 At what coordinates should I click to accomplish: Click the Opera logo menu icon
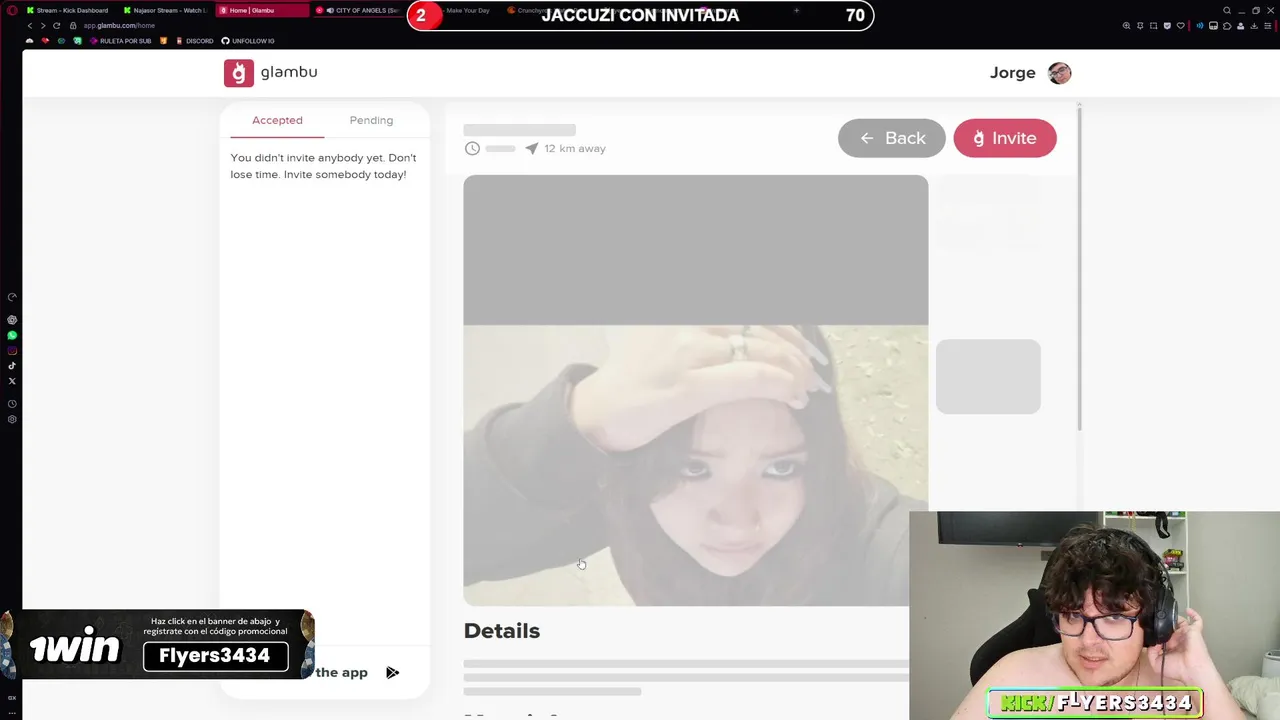pos(12,10)
